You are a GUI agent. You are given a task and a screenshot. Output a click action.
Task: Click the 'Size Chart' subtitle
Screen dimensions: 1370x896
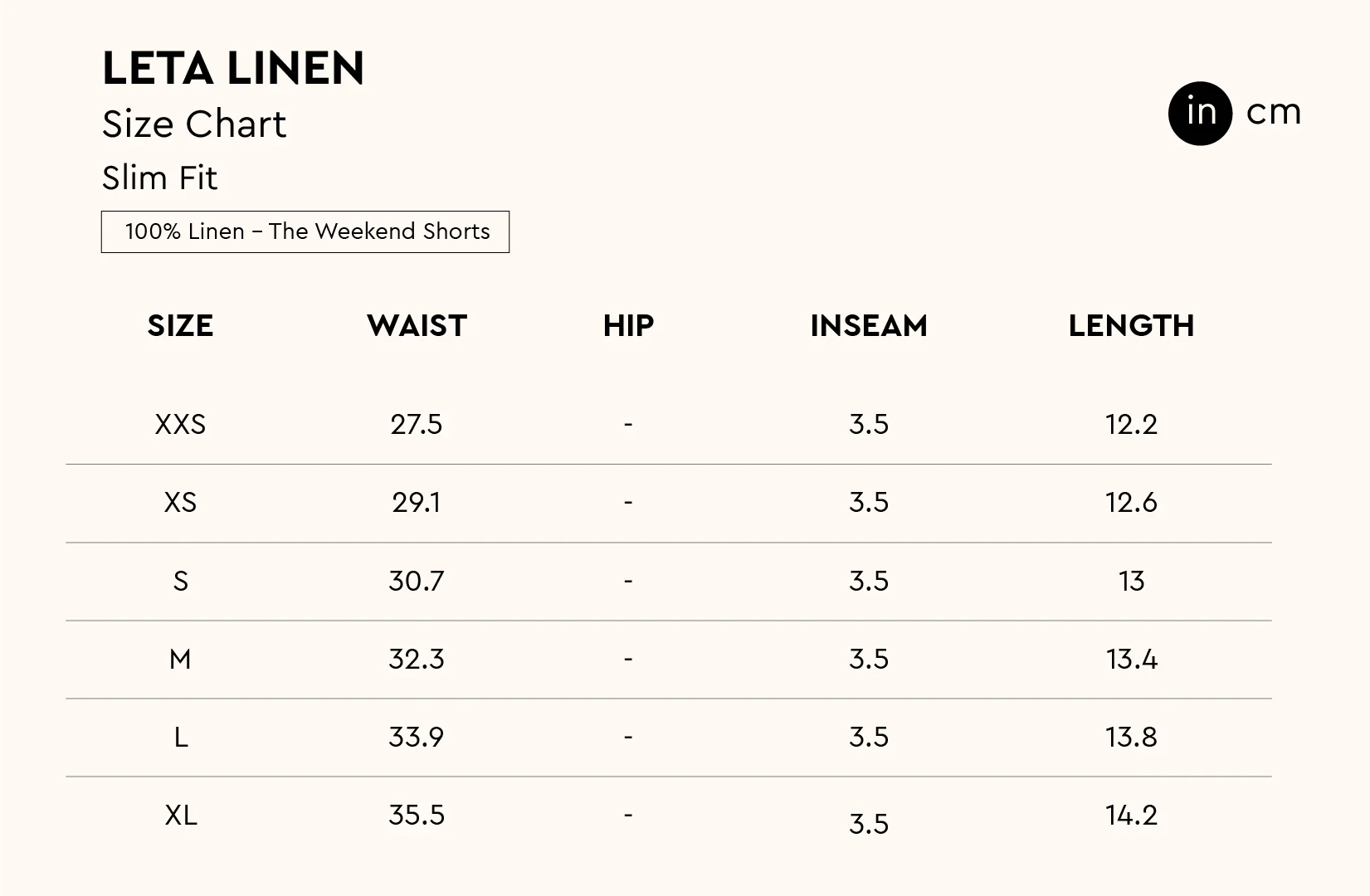pyautogui.click(x=194, y=124)
